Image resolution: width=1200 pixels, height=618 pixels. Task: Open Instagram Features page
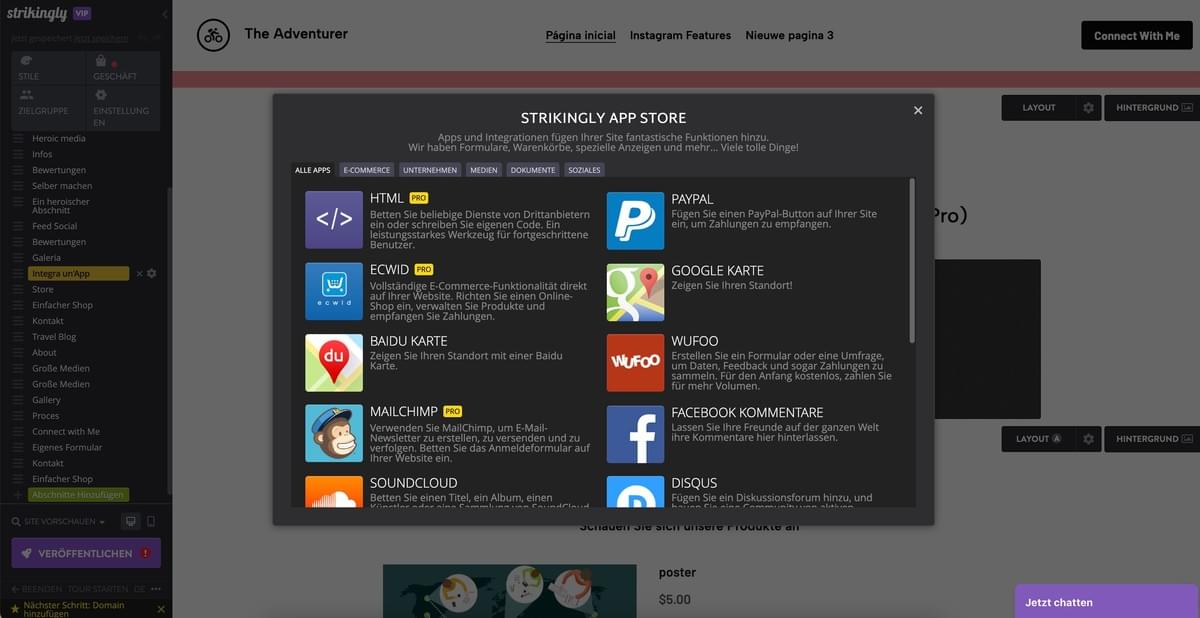pyautogui.click(x=680, y=35)
